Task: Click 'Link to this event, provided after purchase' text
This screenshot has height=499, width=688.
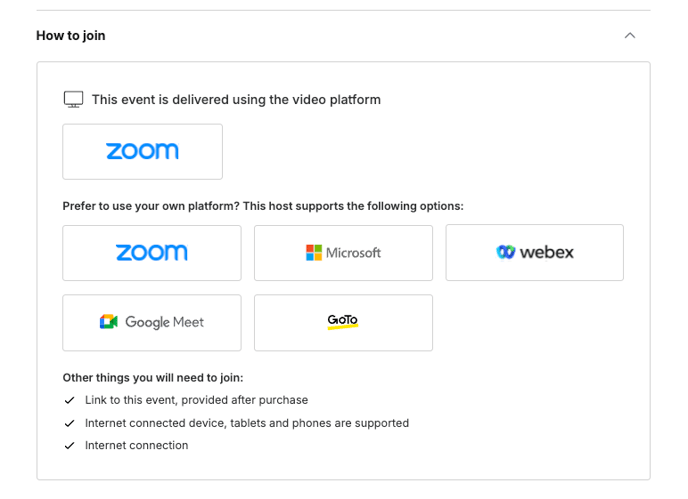Action: 197,400
